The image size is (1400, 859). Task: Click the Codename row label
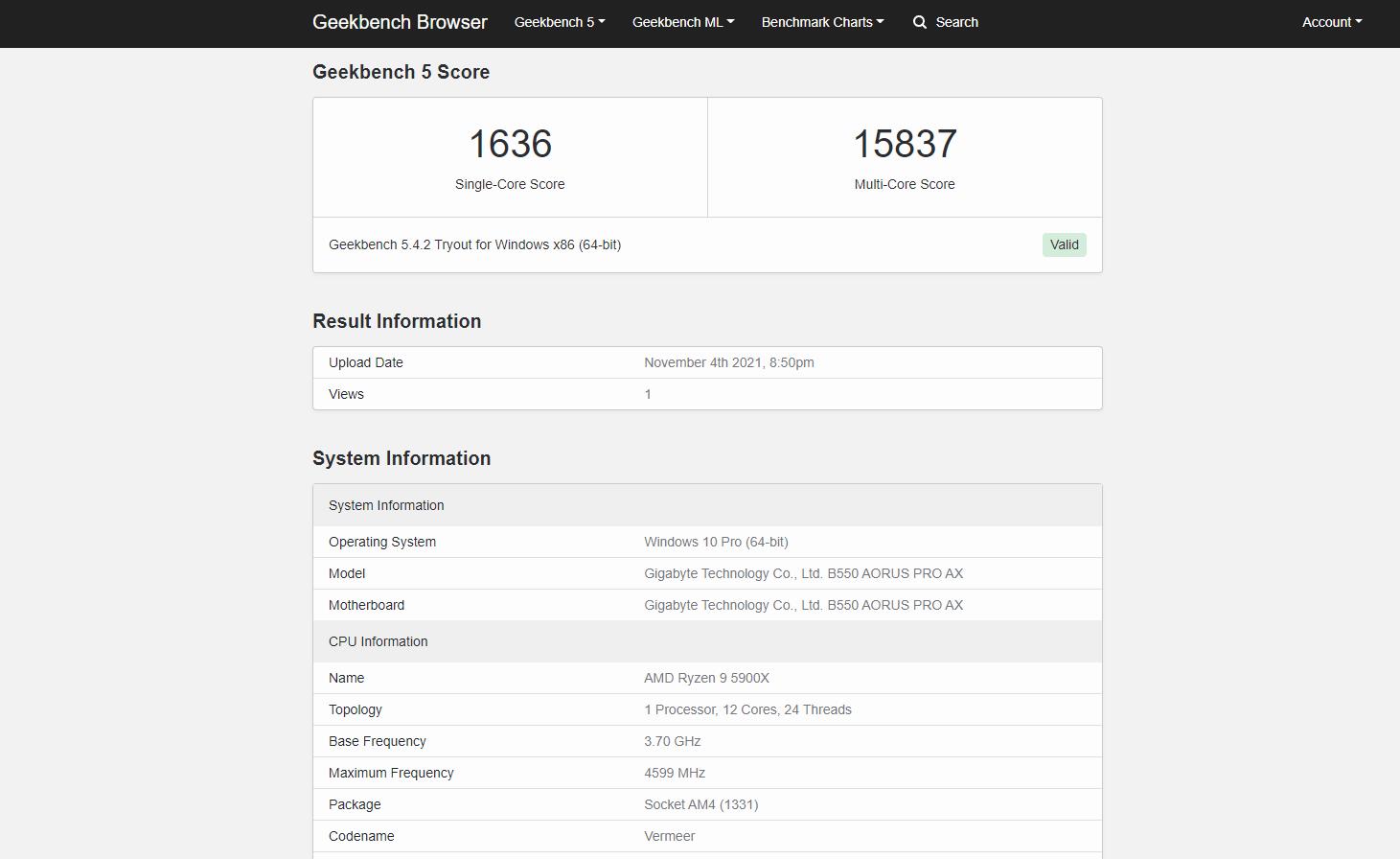click(361, 836)
